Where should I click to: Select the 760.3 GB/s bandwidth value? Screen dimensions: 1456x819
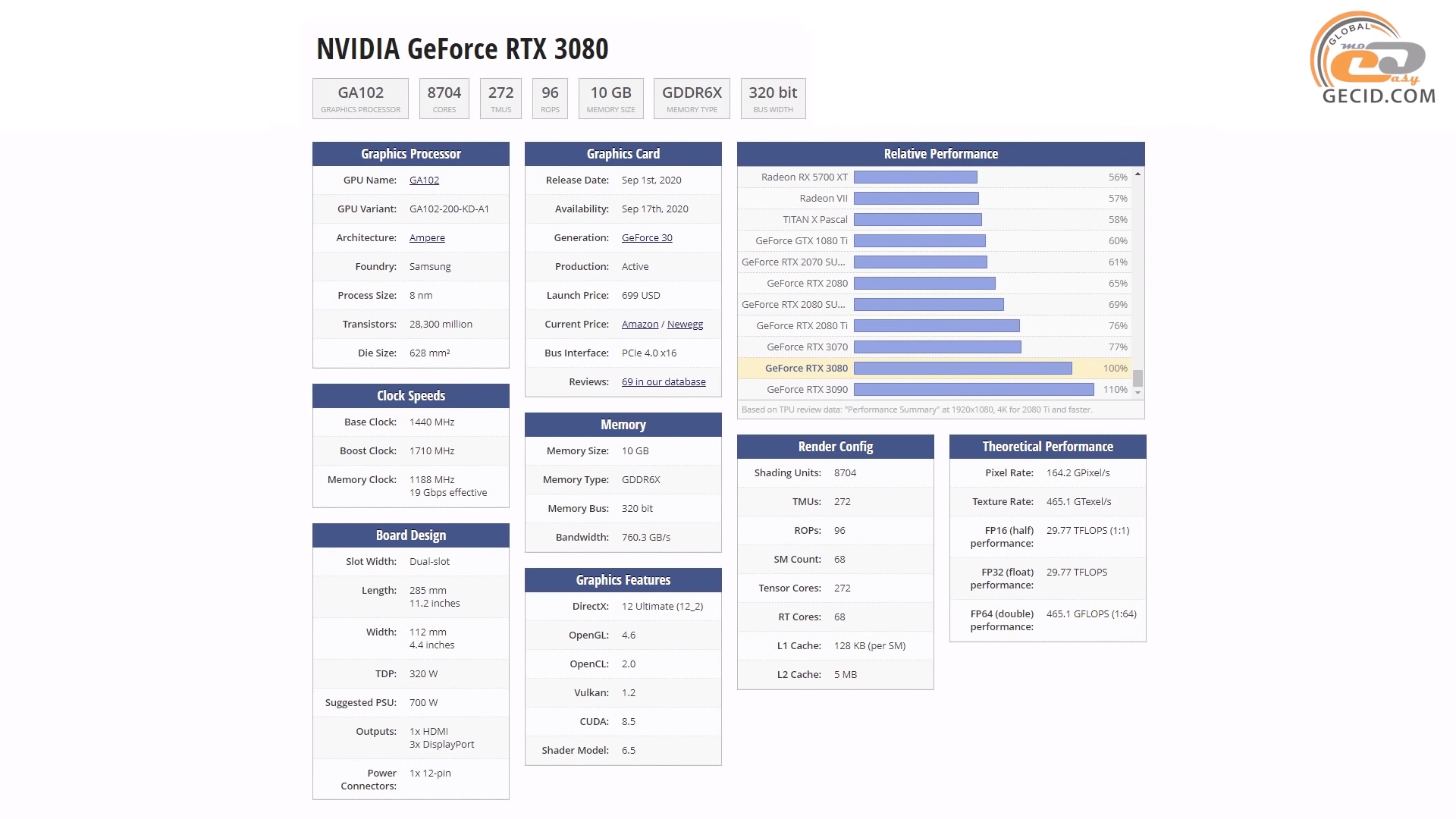[x=646, y=537]
